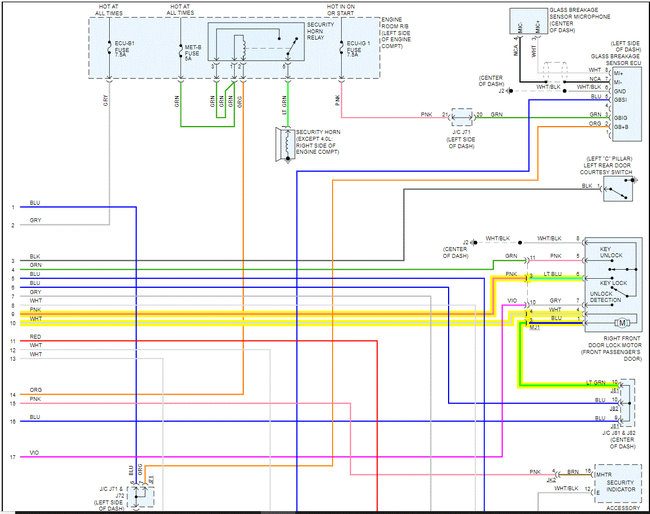Image resolution: width=650 pixels, height=514 pixels.
Task: Click the 'MJ1' connector label
Action: click(x=535, y=327)
